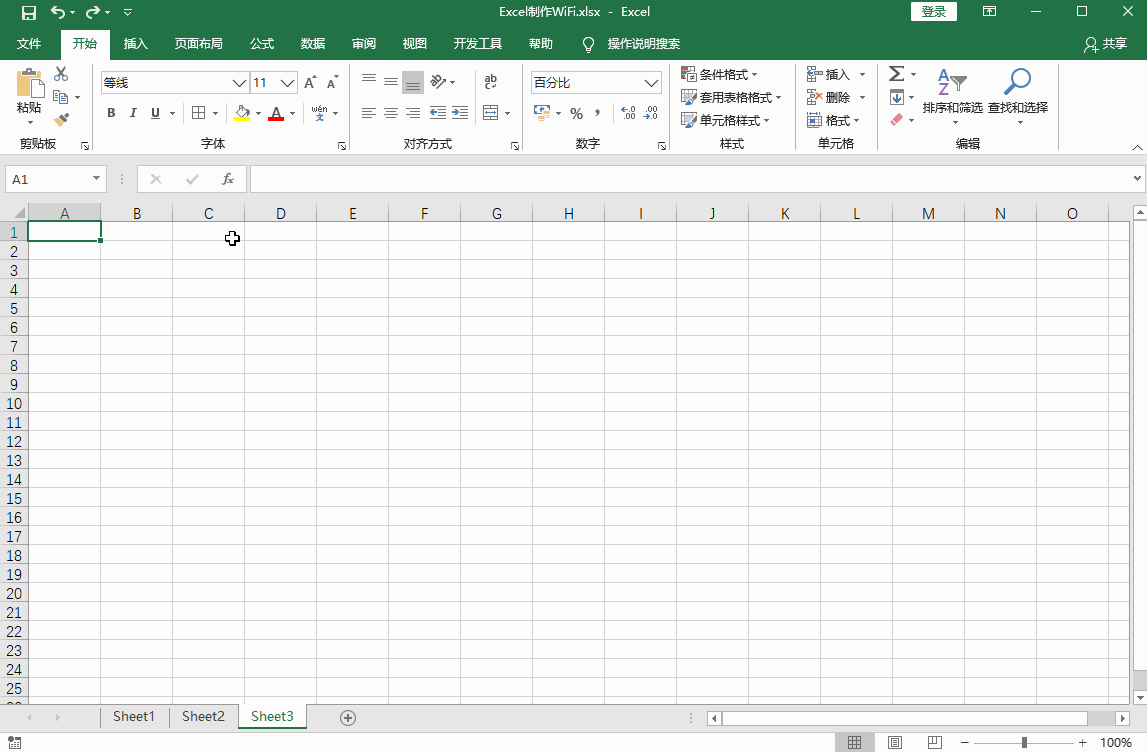Align text to the left
This screenshot has width=1147, height=752.
[x=369, y=113]
